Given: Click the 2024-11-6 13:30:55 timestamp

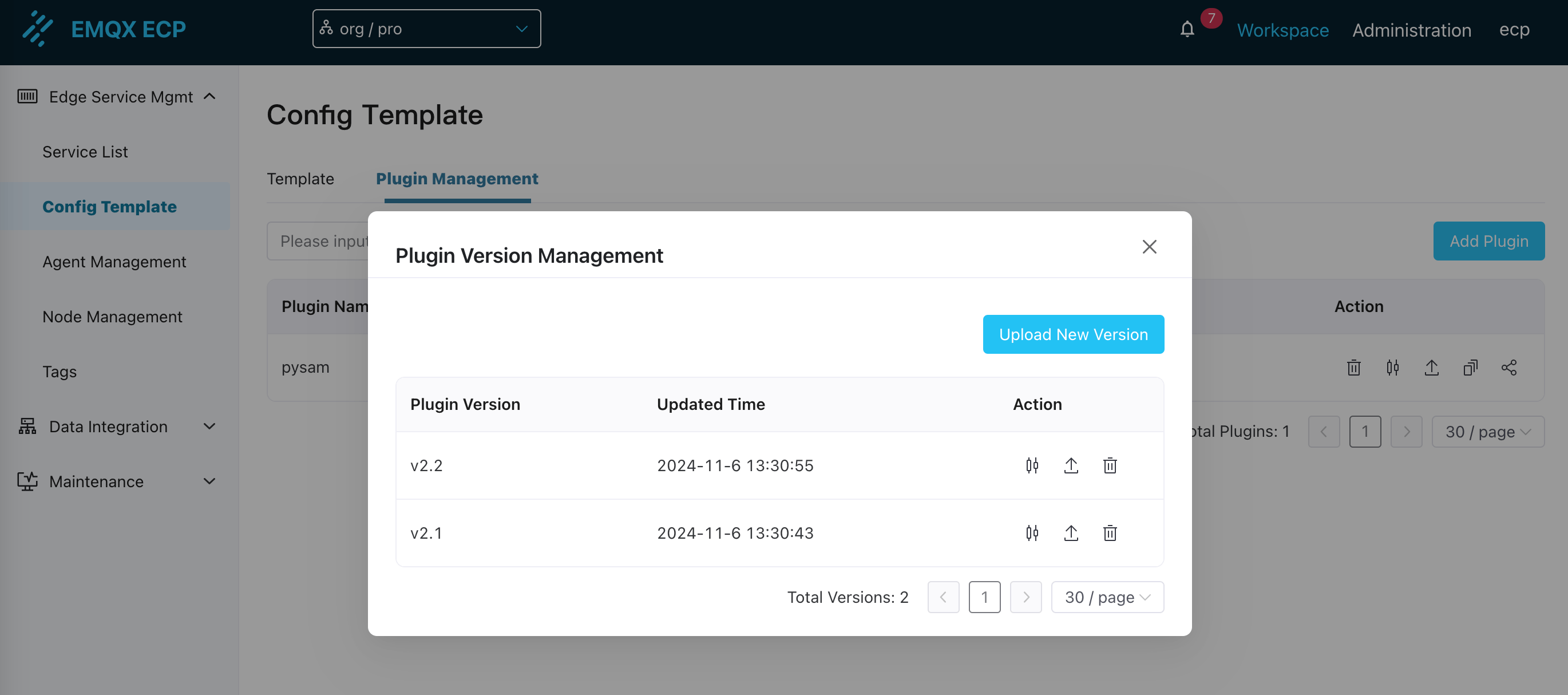Looking at the screenshot, I should (x=735, y=465).
